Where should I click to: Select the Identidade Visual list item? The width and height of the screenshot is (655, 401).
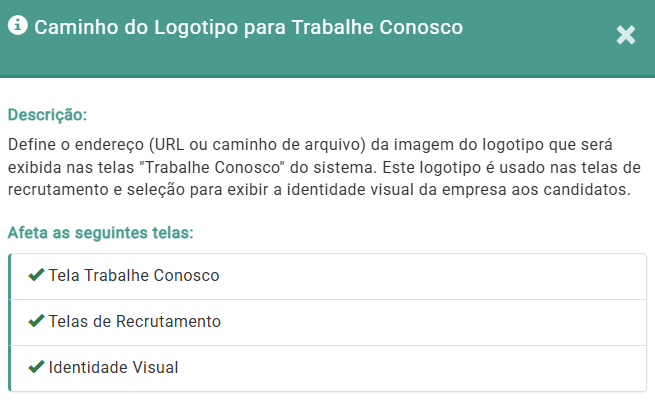[113, 367]
